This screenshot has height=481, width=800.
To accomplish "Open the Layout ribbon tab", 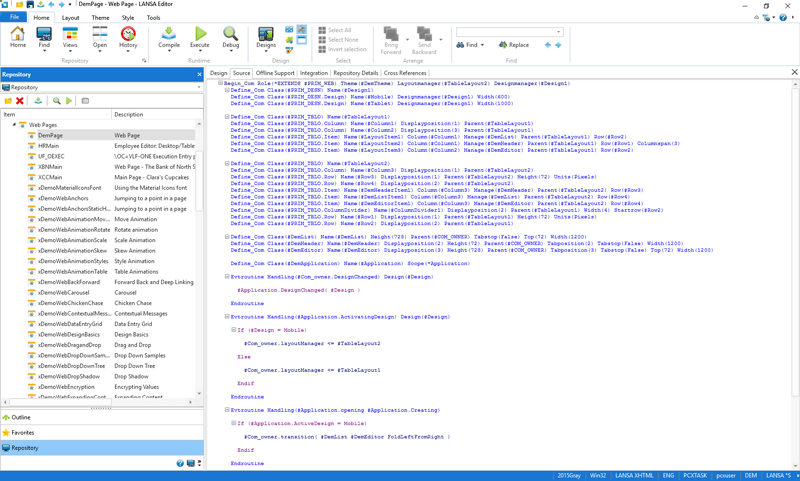I will [70, 17].
